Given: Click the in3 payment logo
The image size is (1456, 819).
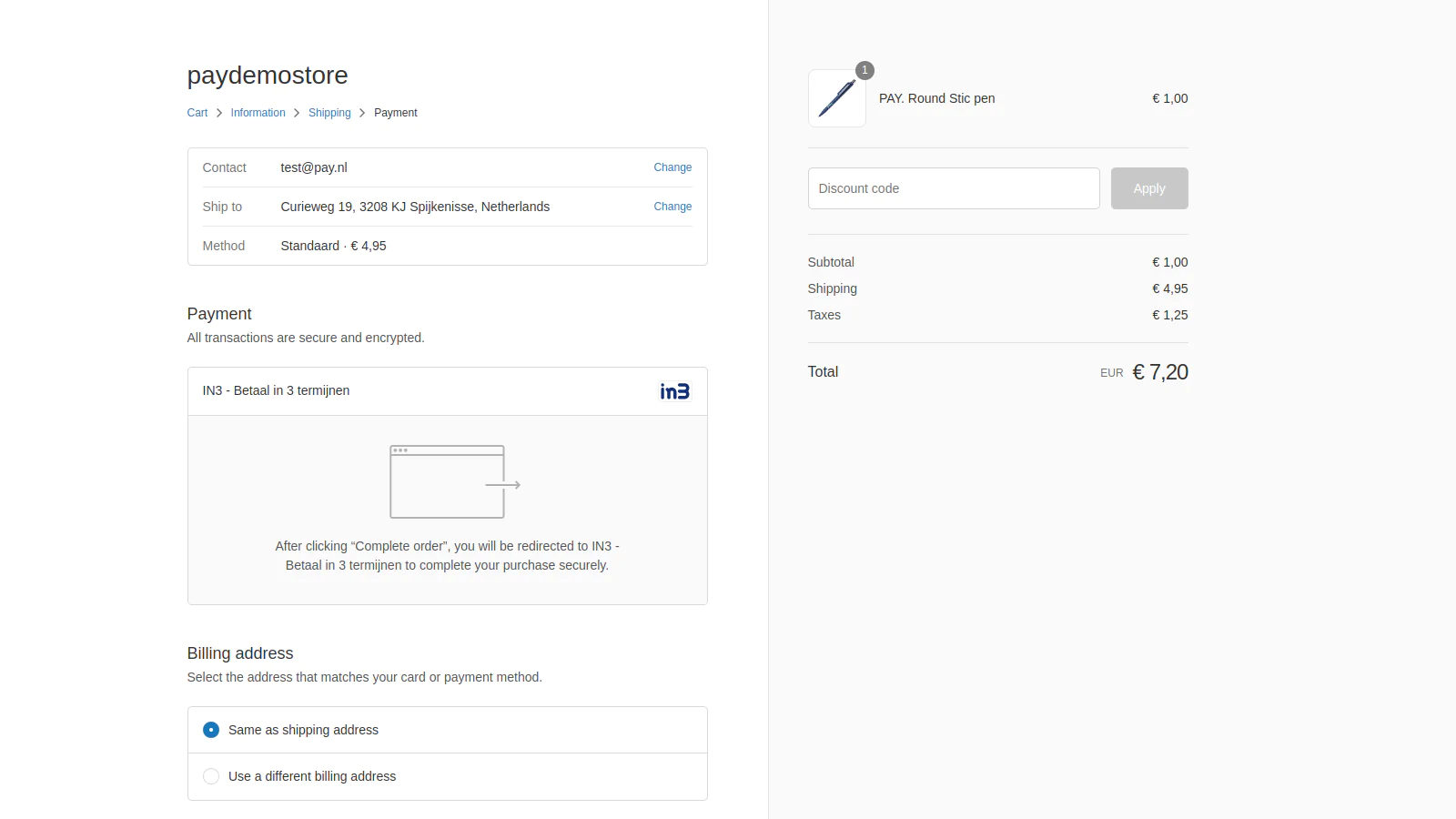Looking at the screenshot, I should coord(674,391).
